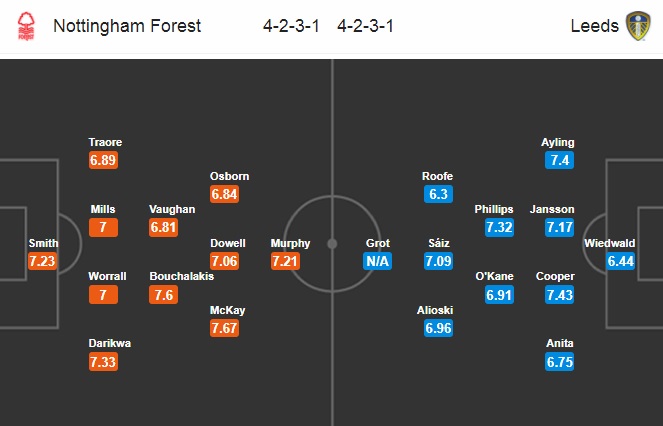Screen dimensions: 663x426
Task: Click Anita's 6.75 rating badge
Action: coord(559,362)
